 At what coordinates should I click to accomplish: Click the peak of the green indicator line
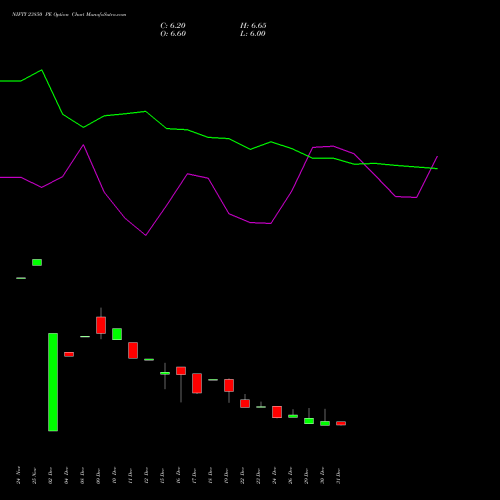[42, 70]
